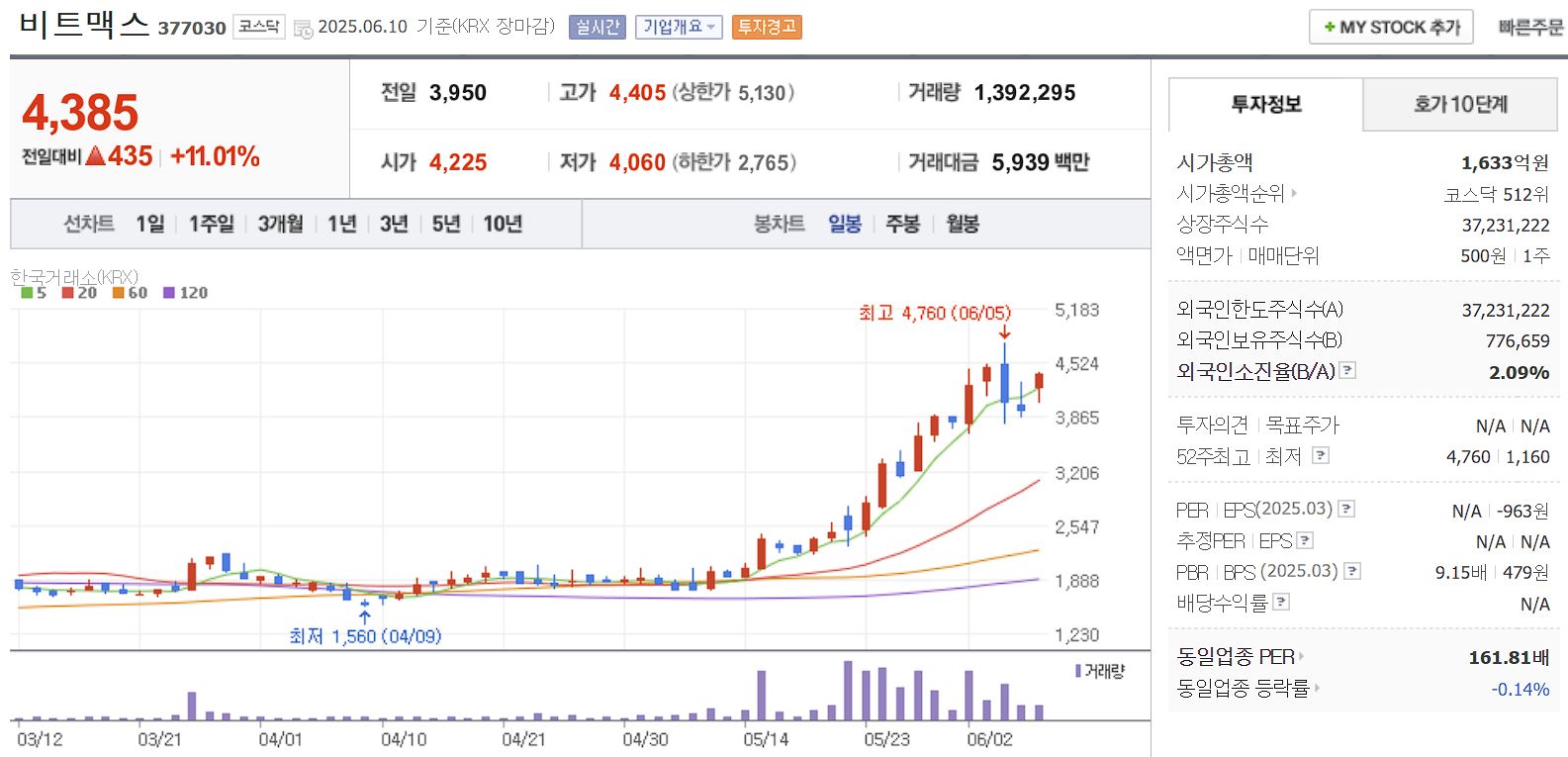Viewport: 1568px width, 757px height.
Task: Click the +11.01% change rate
Action: pyautogui.click(x=215, y=156)
